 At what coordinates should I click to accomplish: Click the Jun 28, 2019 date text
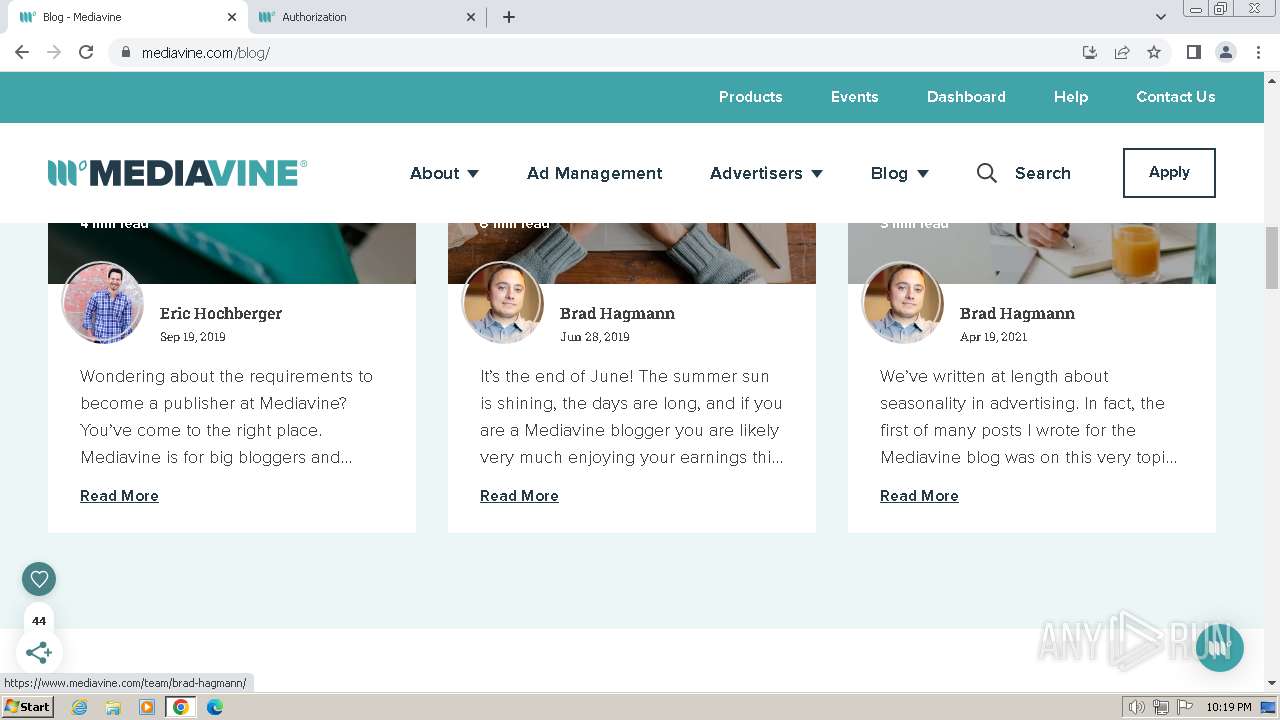point(595,337)
